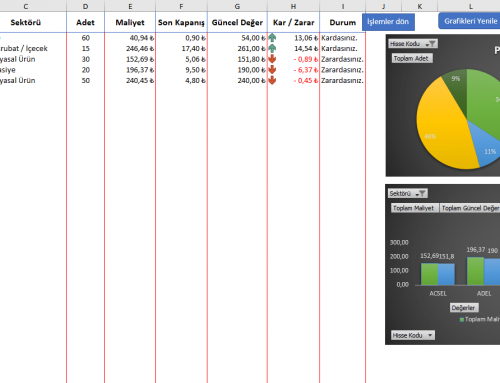Open the Hisse Kodu filter on pie chart
This screenshot has width=500, height=383.
click(x=413, y=44)
